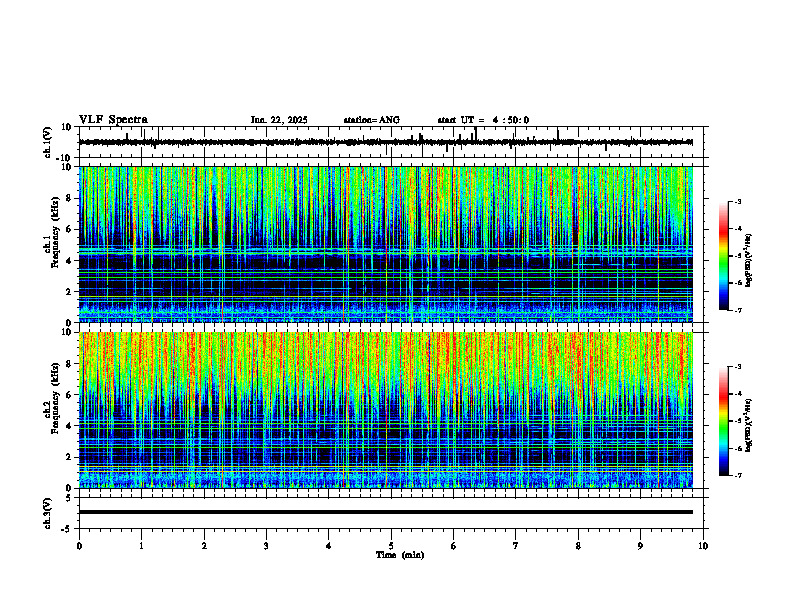792x612 pixels.
Task: Click the log(PSD) label beside ch.2 colorbar
Action: click(749, 425)
